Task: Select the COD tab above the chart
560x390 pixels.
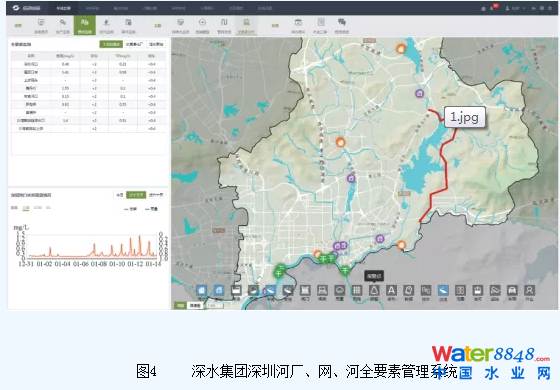Action: tap(38, 208)
